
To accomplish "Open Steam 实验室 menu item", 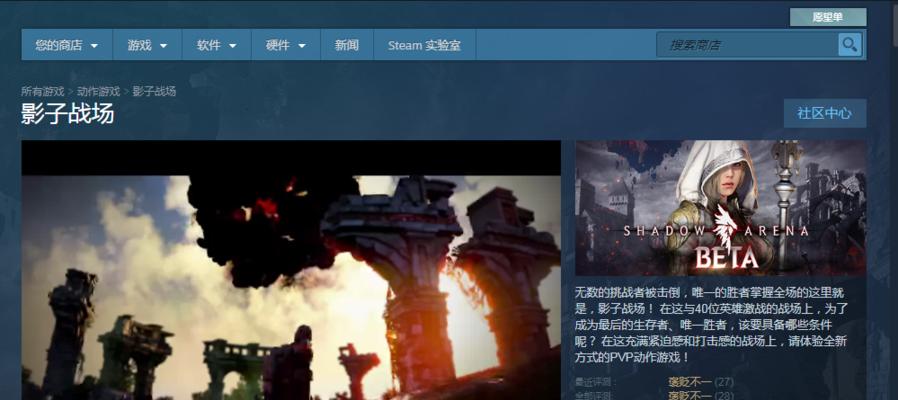I will [424, 45].
